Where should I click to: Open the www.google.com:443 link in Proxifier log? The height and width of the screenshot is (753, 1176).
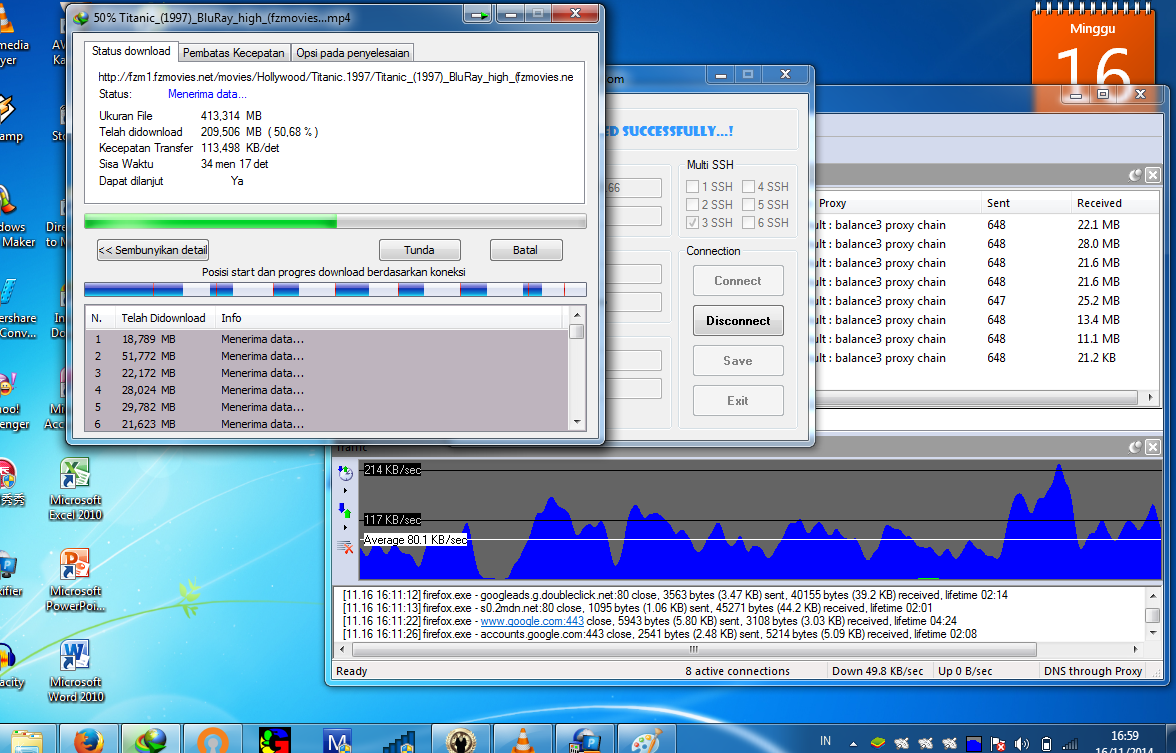point(532,621)
